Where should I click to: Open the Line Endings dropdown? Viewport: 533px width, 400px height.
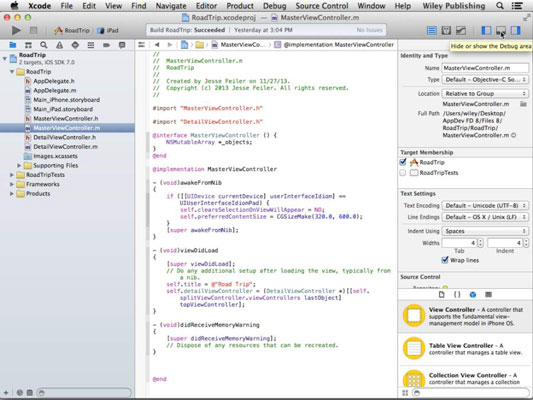pyautogui.click(x=485, y=217)
